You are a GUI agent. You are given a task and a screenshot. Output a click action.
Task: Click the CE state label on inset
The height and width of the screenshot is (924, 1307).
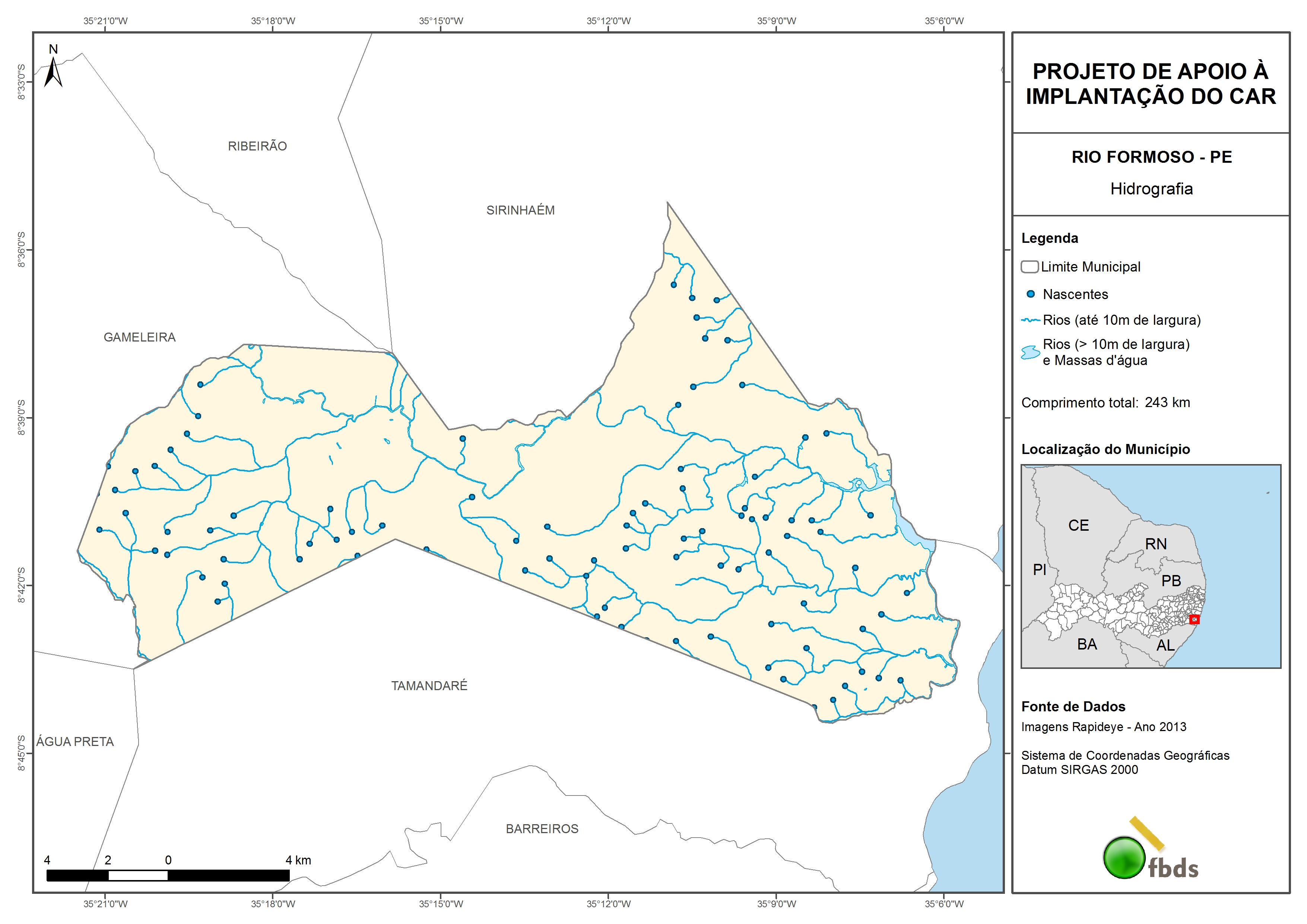[x=1078, y=525]
